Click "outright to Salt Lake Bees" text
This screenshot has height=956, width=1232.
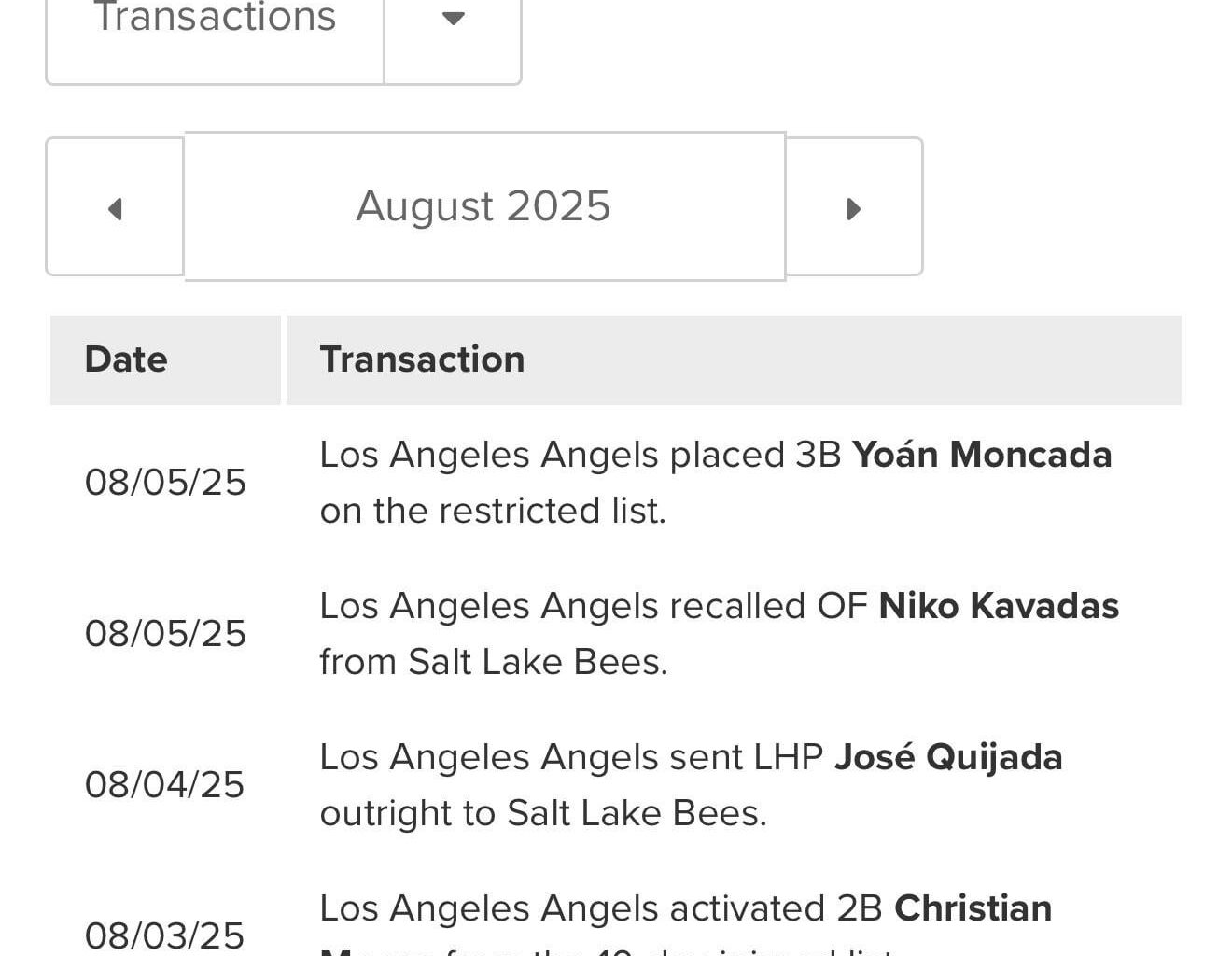click(x=543, y=813)
